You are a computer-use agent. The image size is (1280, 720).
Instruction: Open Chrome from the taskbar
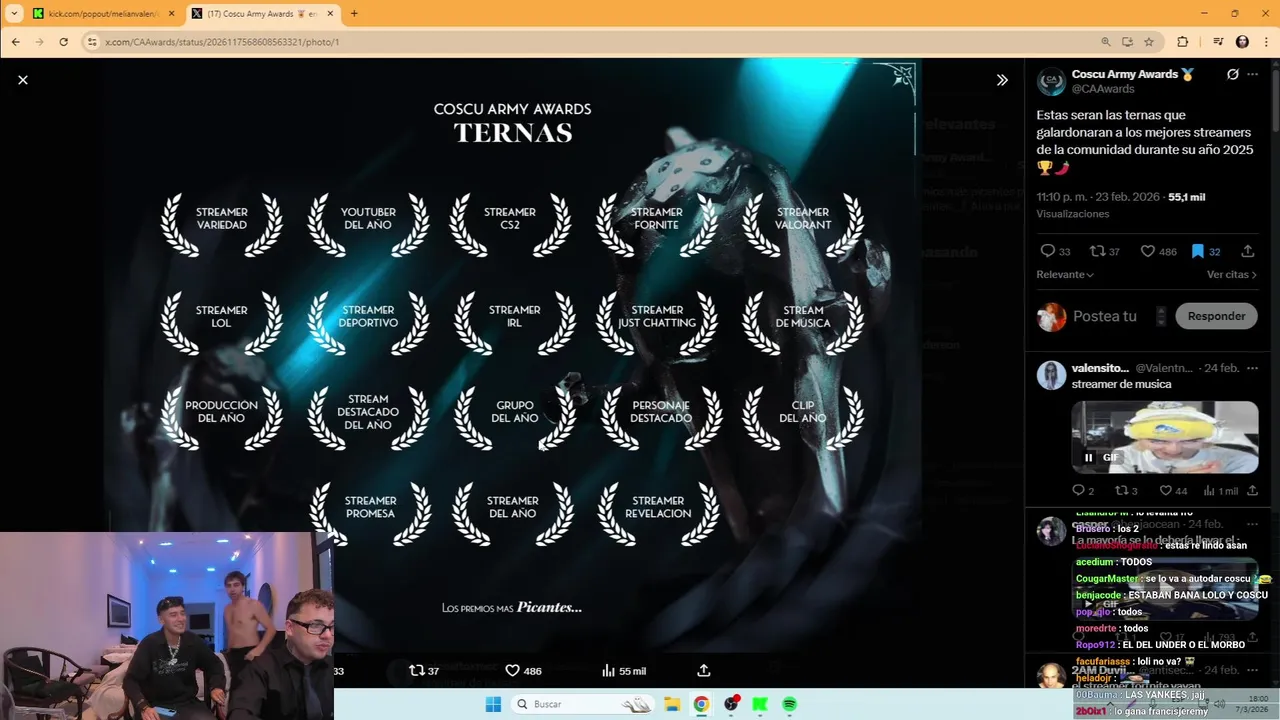coord(702,704)
